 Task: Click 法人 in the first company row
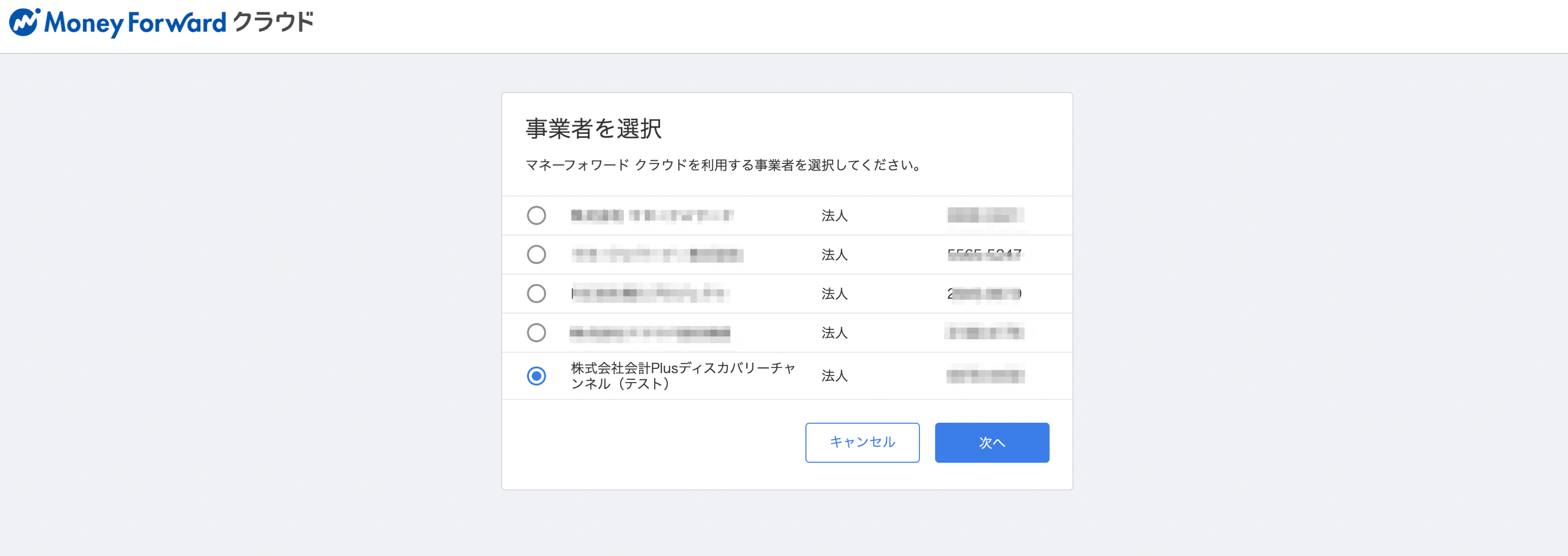(x=834, y=215)
